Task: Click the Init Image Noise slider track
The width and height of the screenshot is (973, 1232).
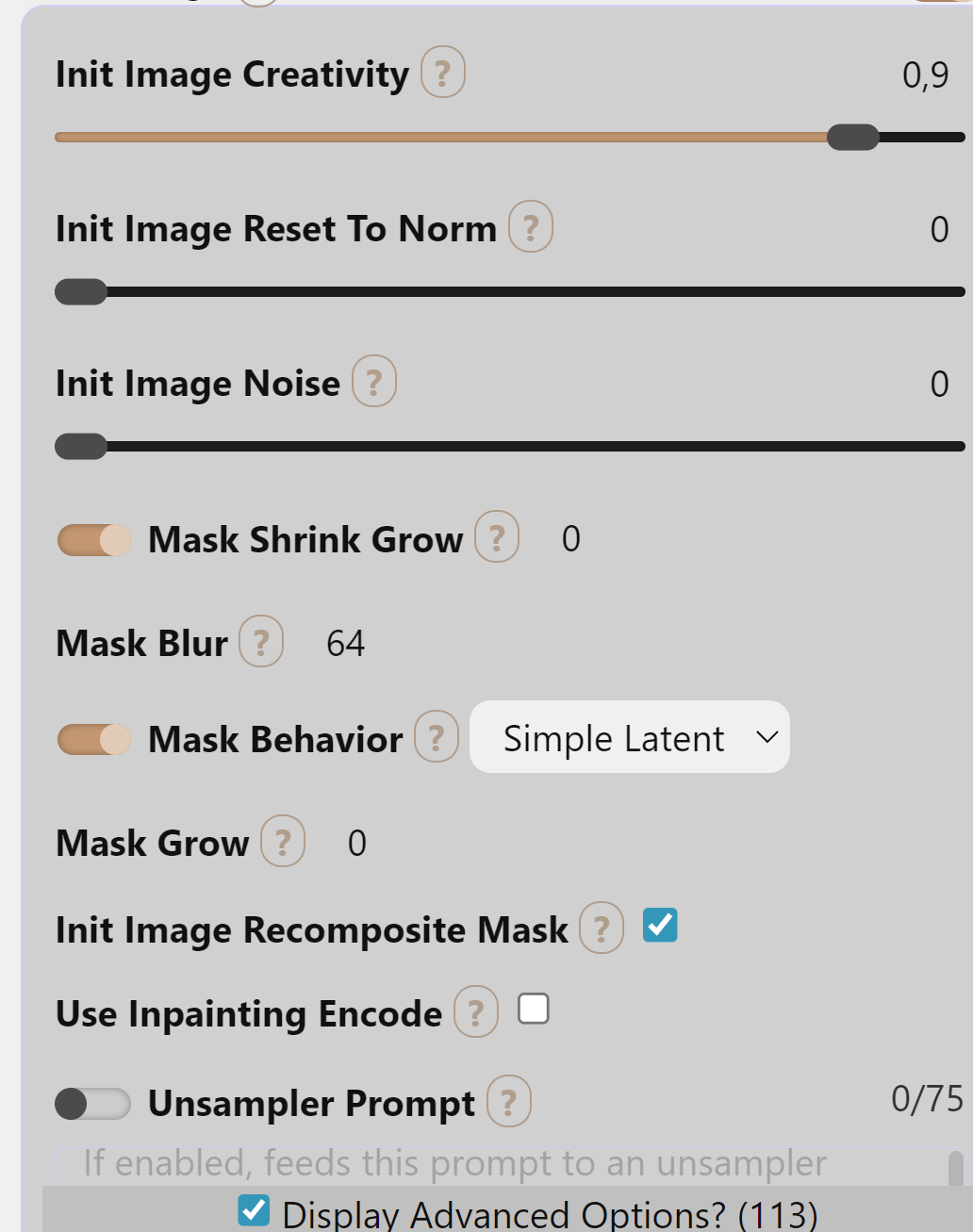Action: pyautogui.click(x=510, y=447)
